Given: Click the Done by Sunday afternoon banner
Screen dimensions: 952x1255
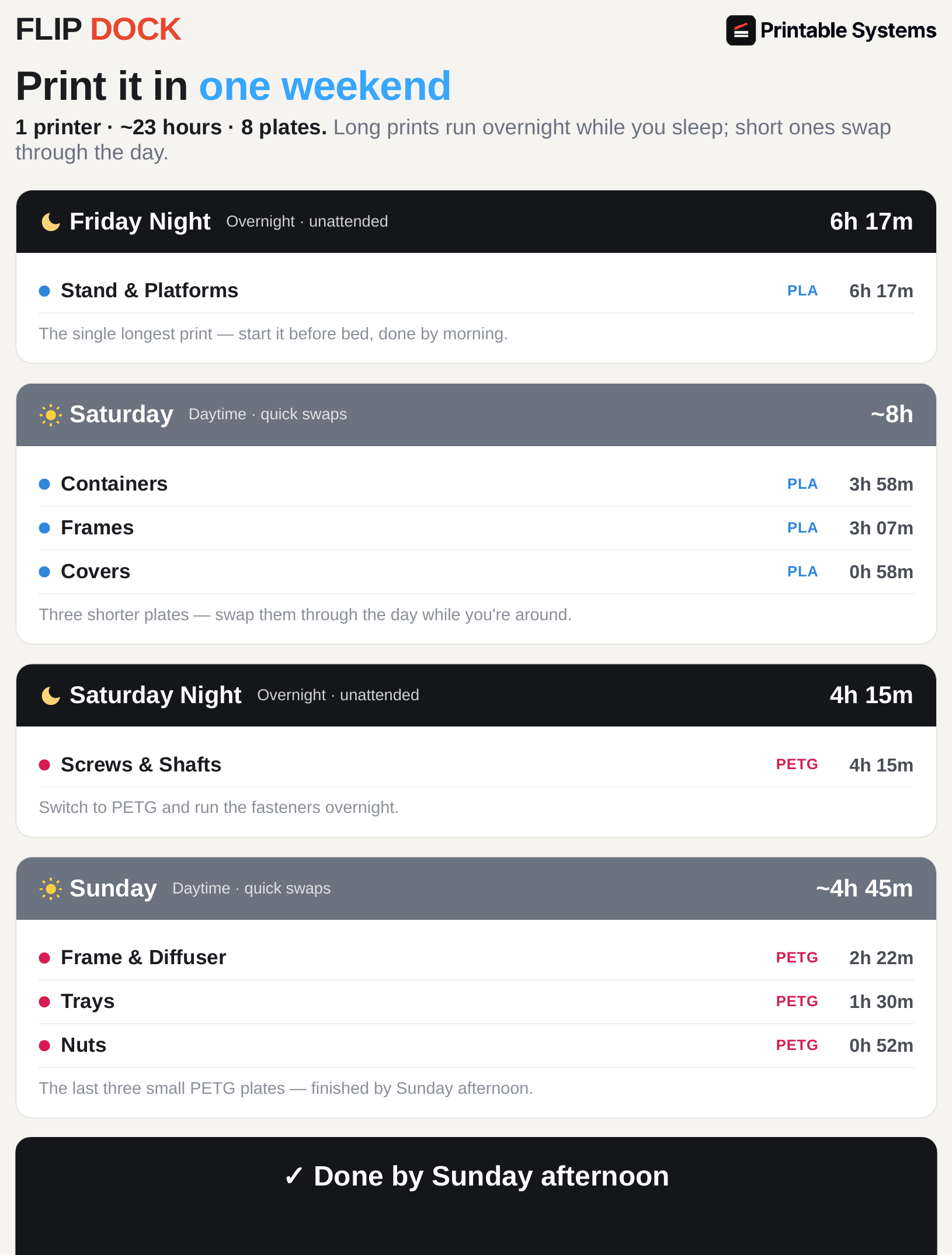Looking at the screenshot, I should coord(476,1195).
